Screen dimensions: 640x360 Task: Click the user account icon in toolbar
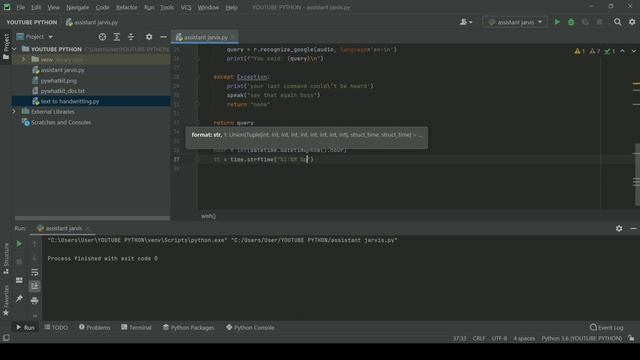click(x=465, y=22)
